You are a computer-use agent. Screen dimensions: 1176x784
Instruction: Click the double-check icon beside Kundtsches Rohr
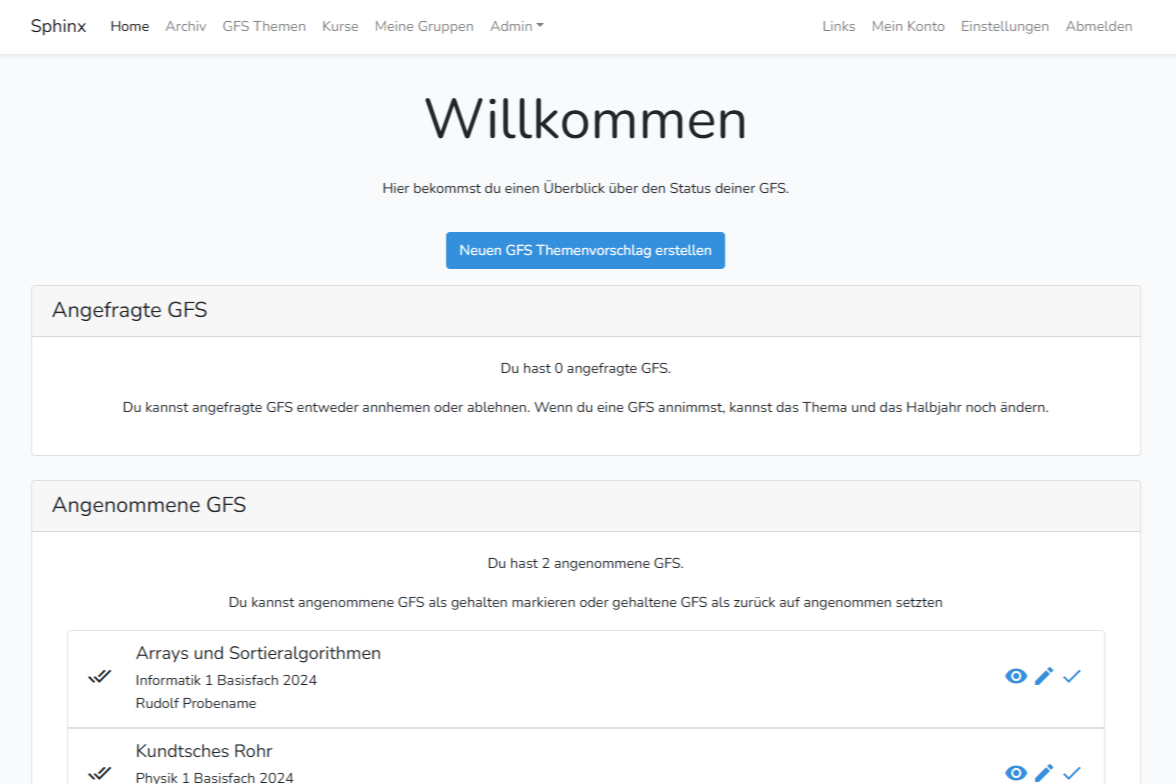point(100,772)
